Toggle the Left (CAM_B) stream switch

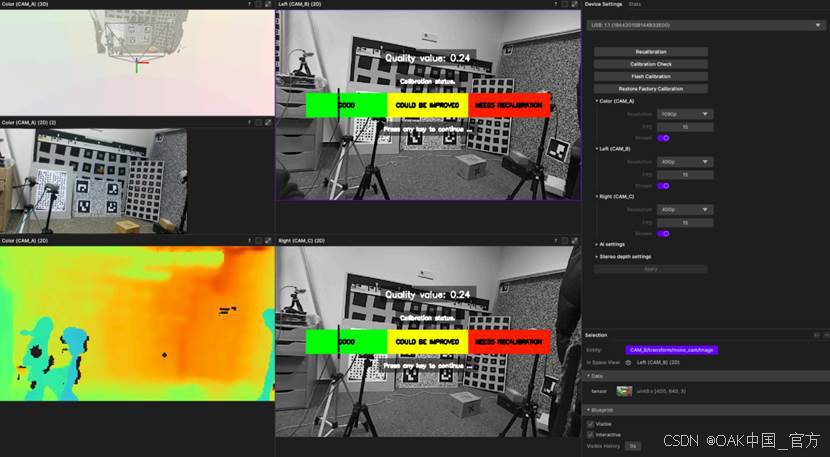pyautogui.click(x=663, y=186)
